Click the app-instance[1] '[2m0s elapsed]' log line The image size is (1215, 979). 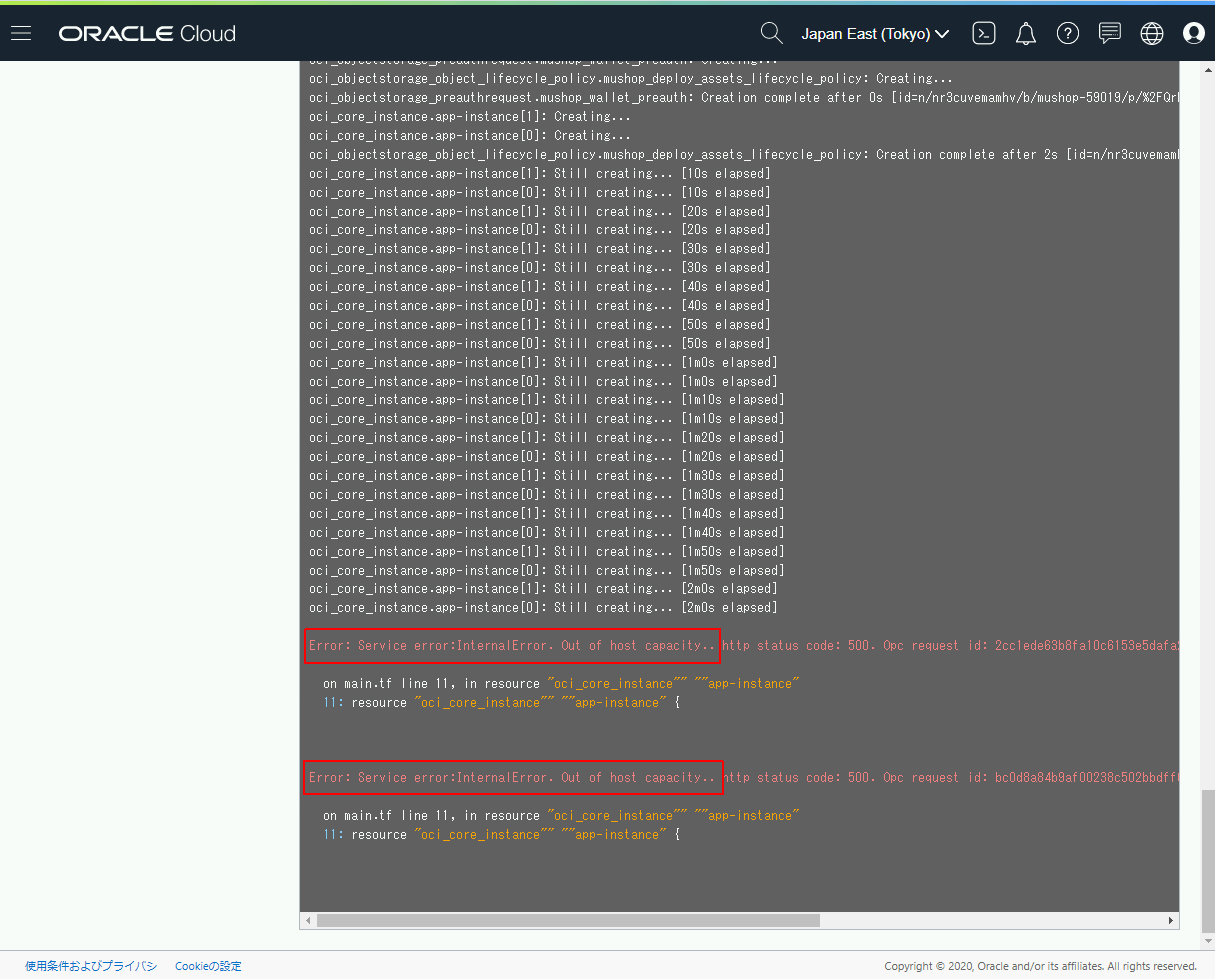pos(542,589)
